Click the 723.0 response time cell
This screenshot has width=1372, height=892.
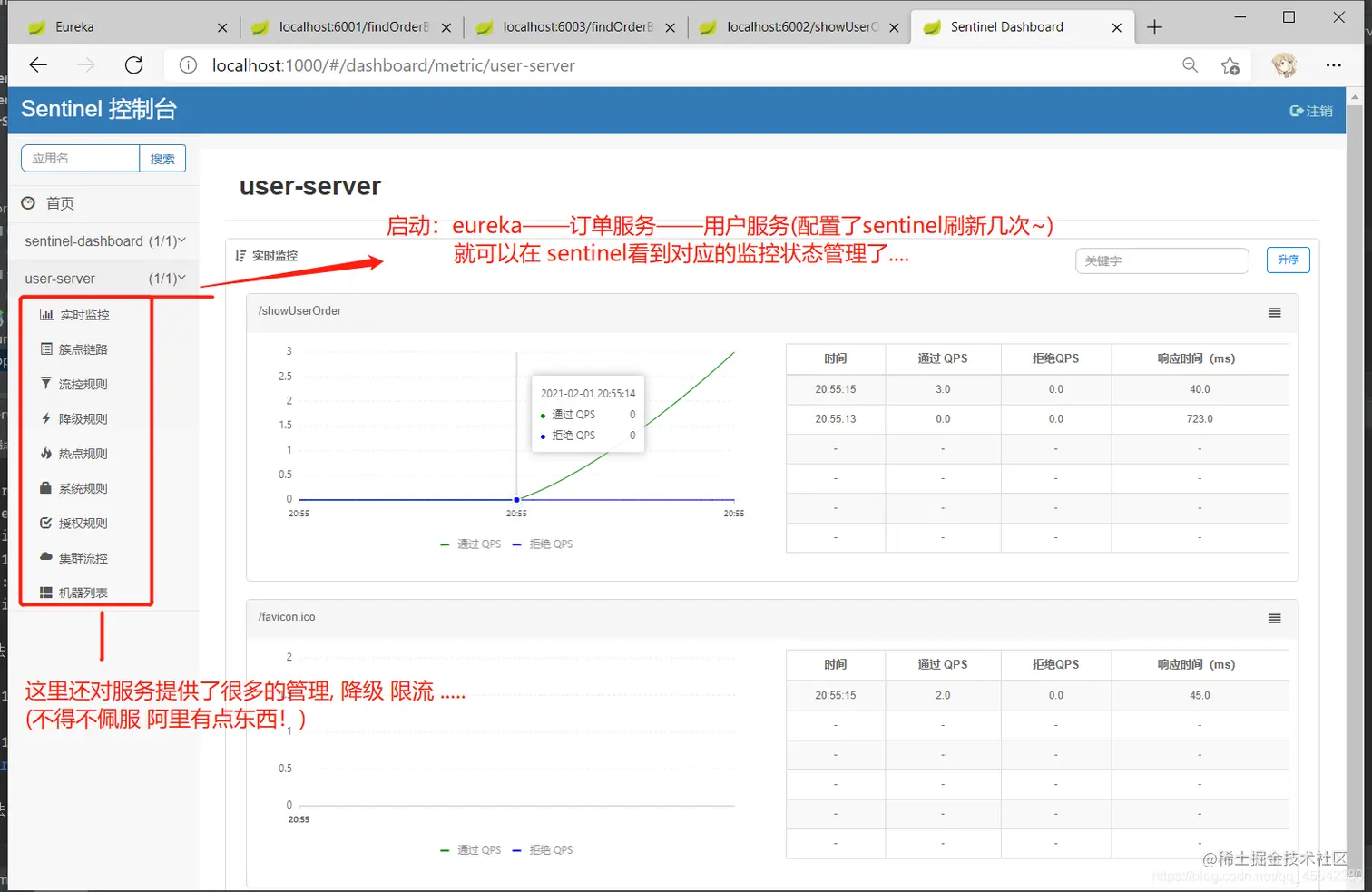click(x=1200, y=418)
